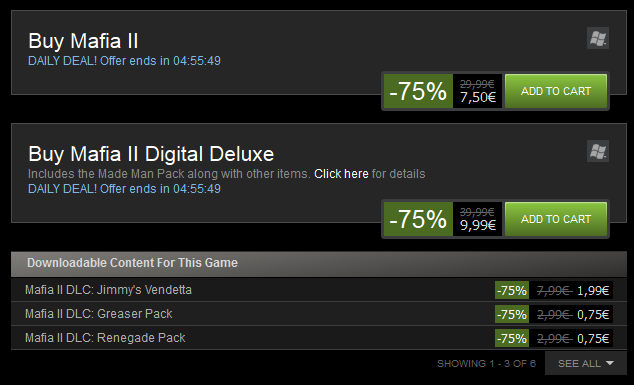Click the 7,50€ discounted price

(x=478, y=97)
